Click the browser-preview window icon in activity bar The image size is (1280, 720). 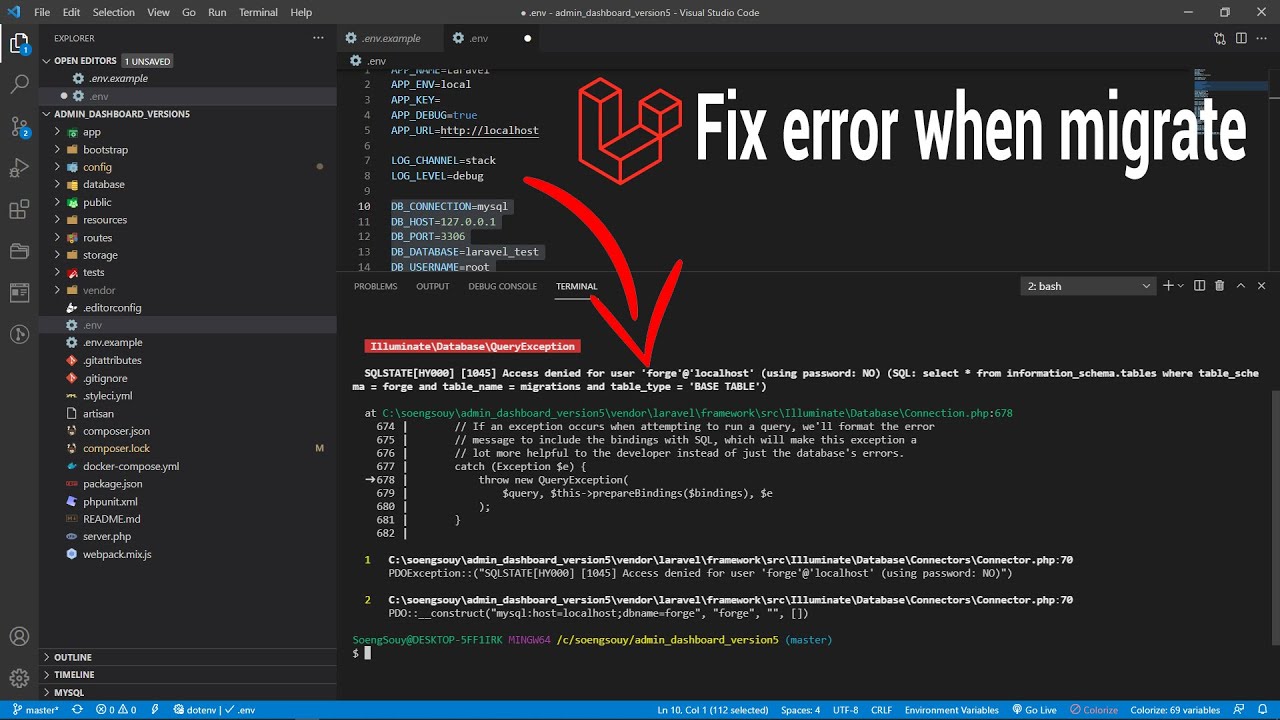coord(19,292)
